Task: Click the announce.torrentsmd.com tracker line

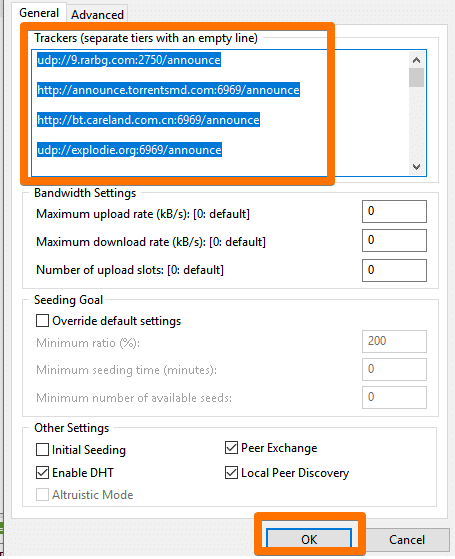Action: click(168, 90)
